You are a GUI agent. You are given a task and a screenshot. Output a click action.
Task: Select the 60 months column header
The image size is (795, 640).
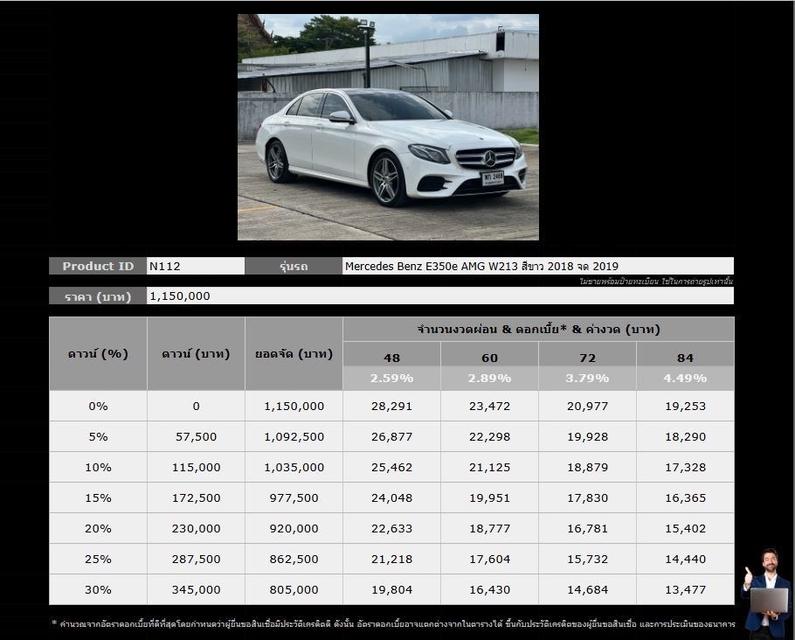click(x=489, y=357)
